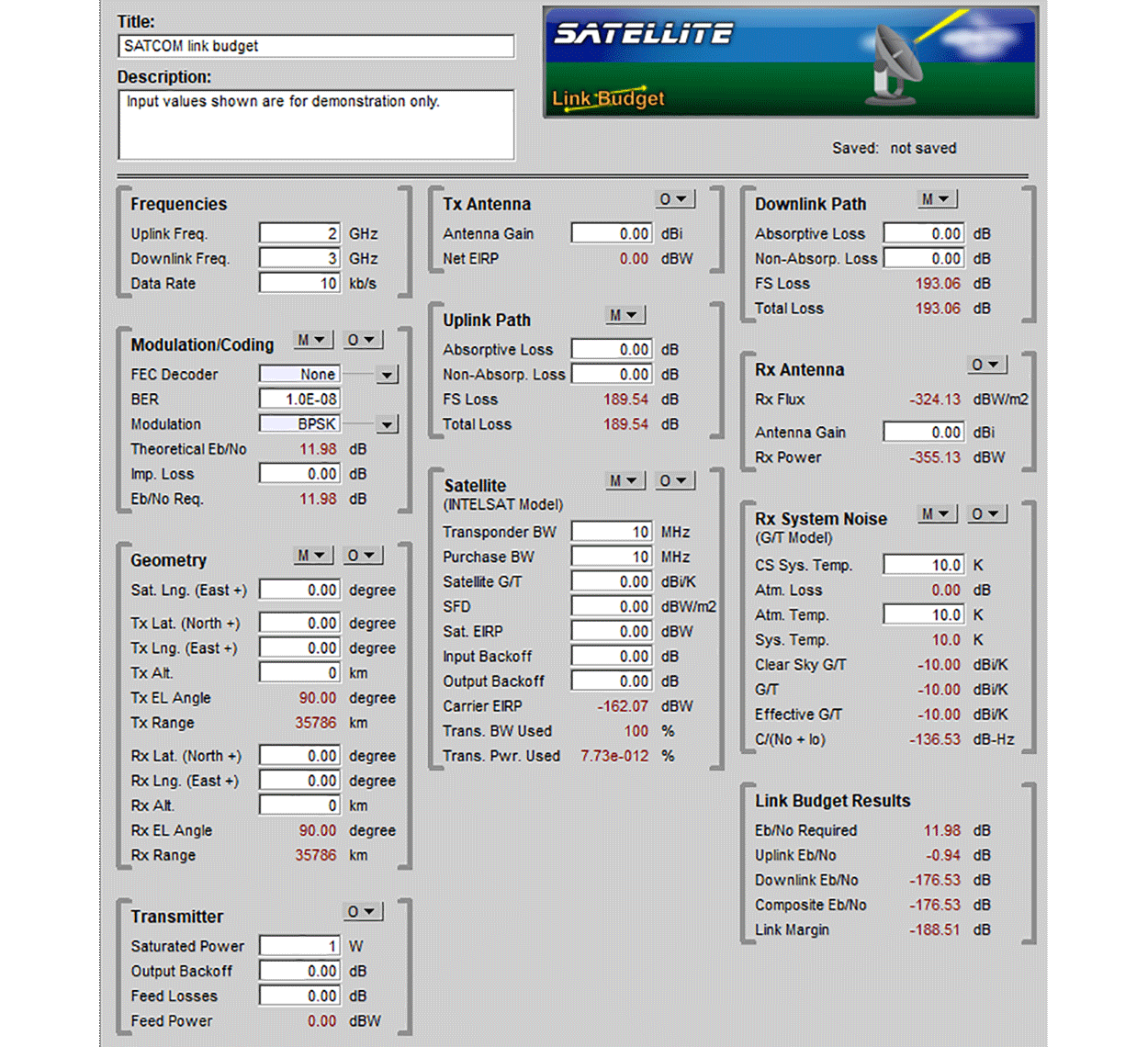The height and width of the screenshot is (1047, 1148).
Task: Select the BER value field
Action: tap(299, 400)
